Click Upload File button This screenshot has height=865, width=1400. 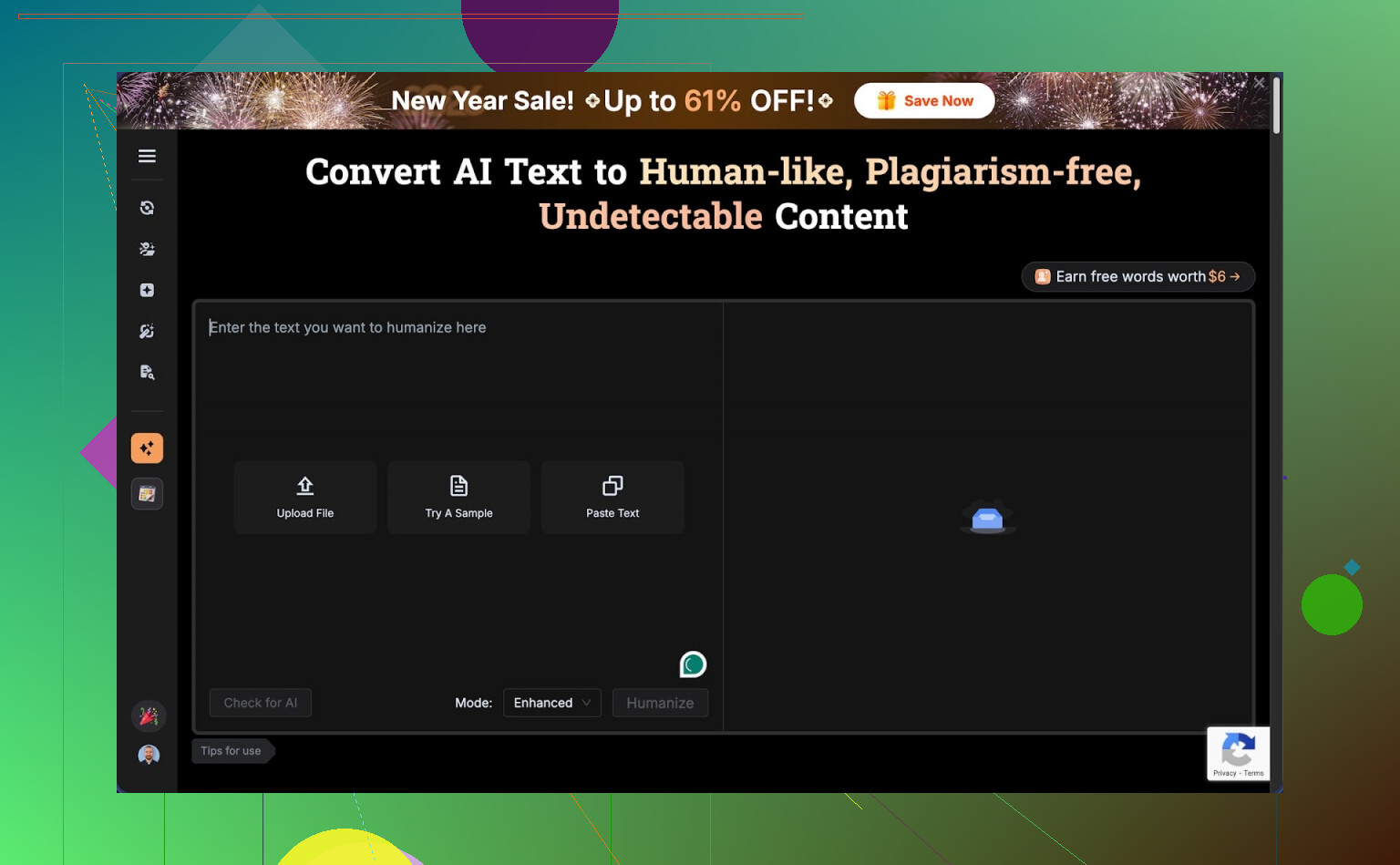coord(305,497)
